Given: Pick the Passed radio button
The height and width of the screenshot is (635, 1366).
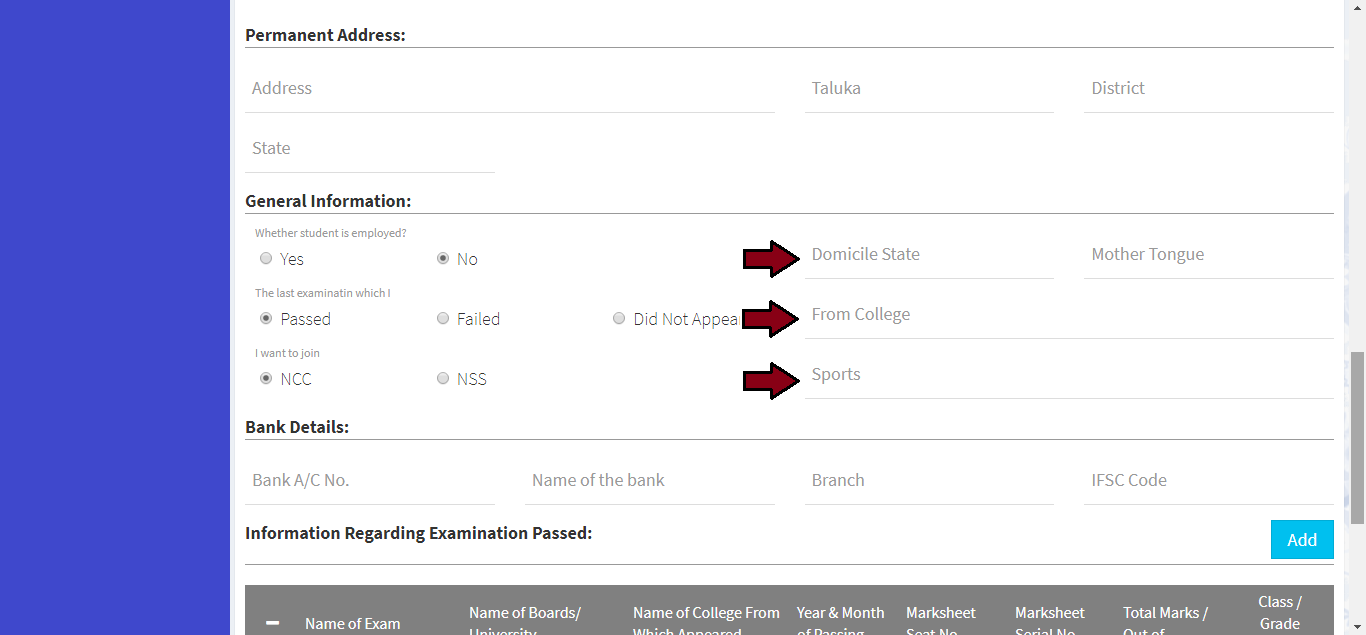Looking at the screenshot, I should (266, 319).
